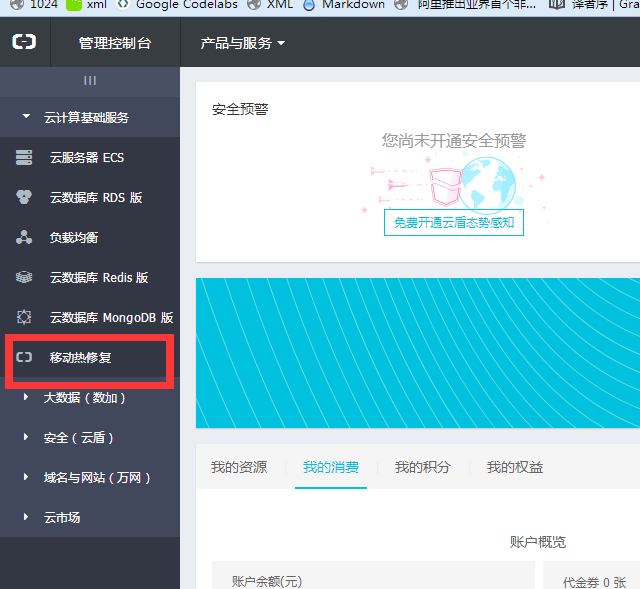Click the MongoDB database icon
Image resolution: width=640 pixels, height=589 pixels.
(24, 317)
